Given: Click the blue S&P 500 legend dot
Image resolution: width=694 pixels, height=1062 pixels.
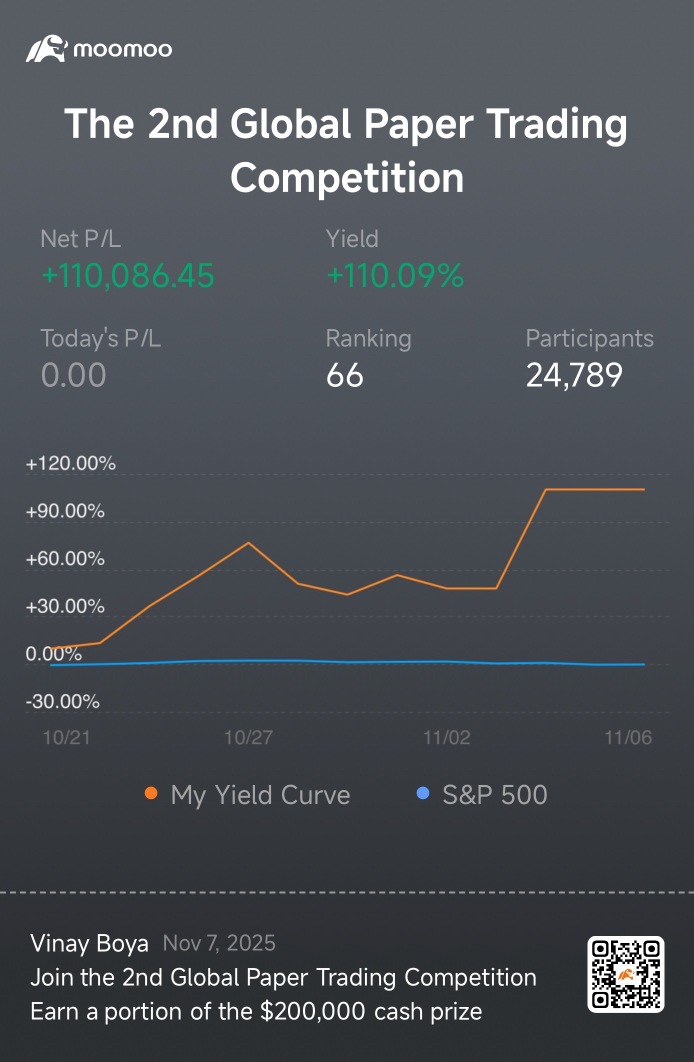Looking at the screenshot, I should [x=422, y=794].
